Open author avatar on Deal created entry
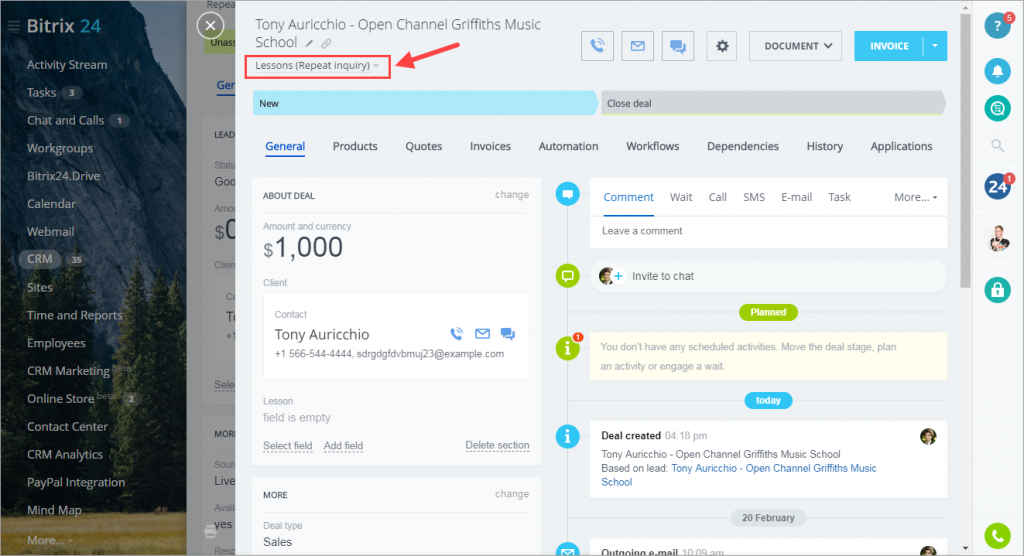This screenshot has height=556, width=1024. 928,436
